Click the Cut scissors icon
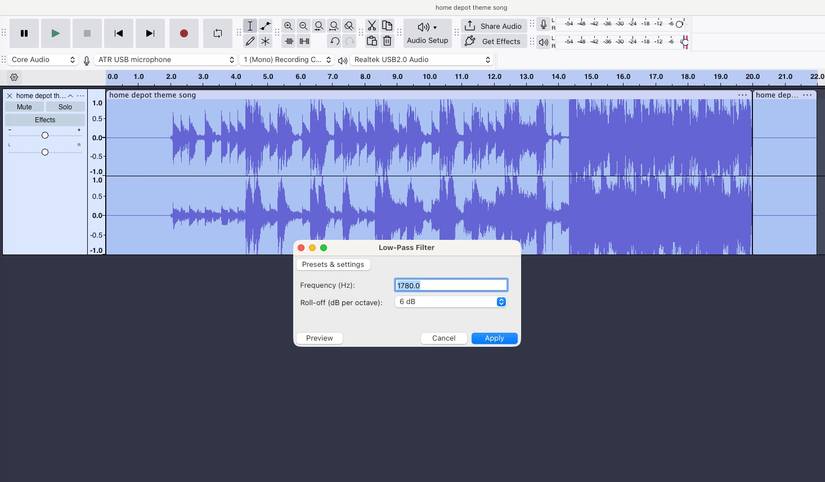This screenshot has height=482, width=825. tap(372, 26)
